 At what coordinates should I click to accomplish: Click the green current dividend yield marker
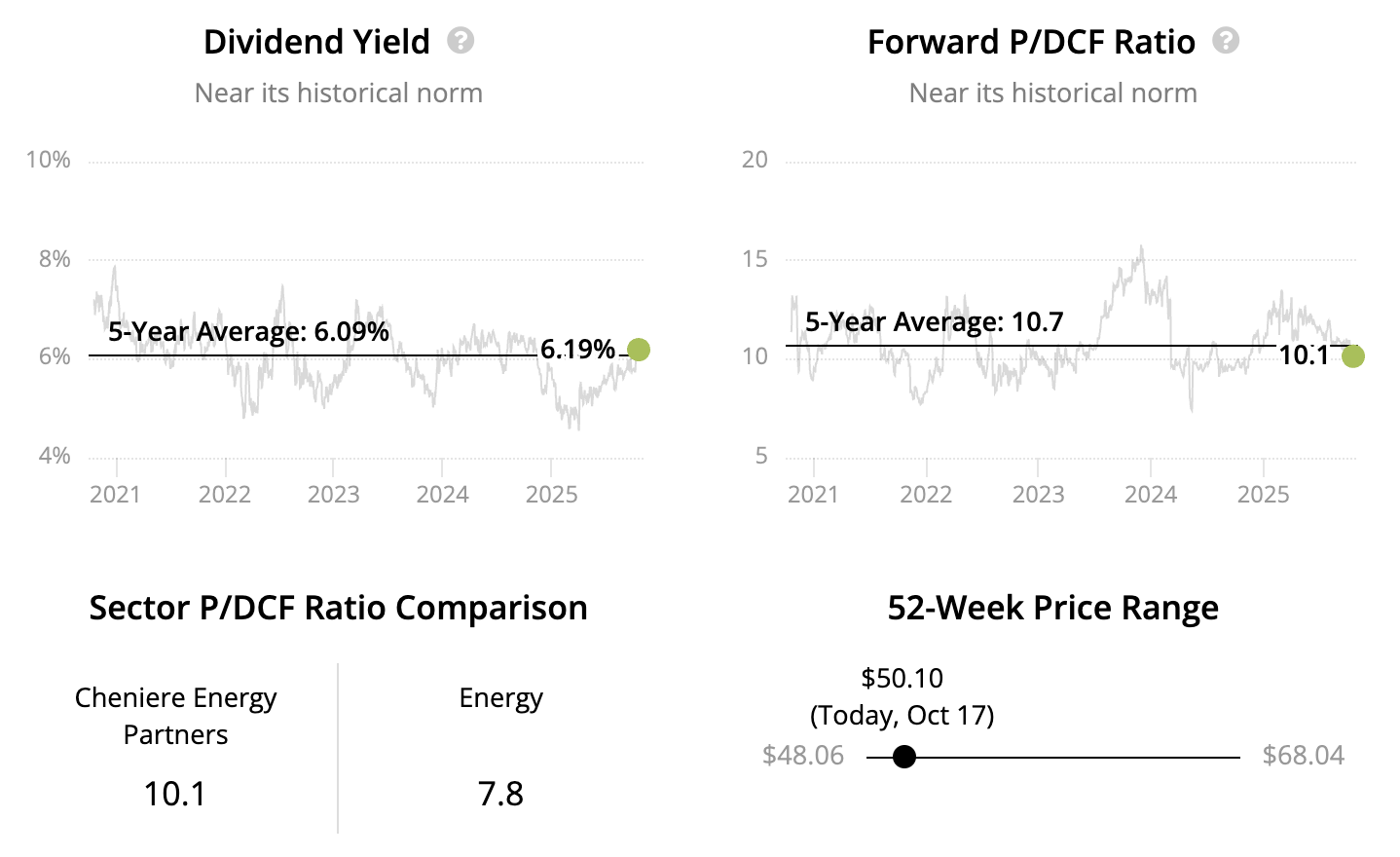pyautogui.click(x=639, y=350)
